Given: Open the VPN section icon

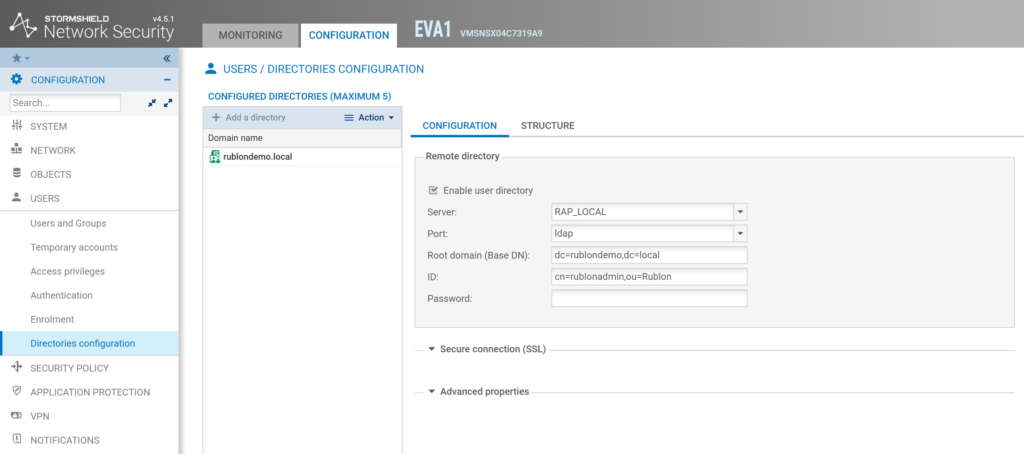Looking at the screenshot, I should [16, 415].
